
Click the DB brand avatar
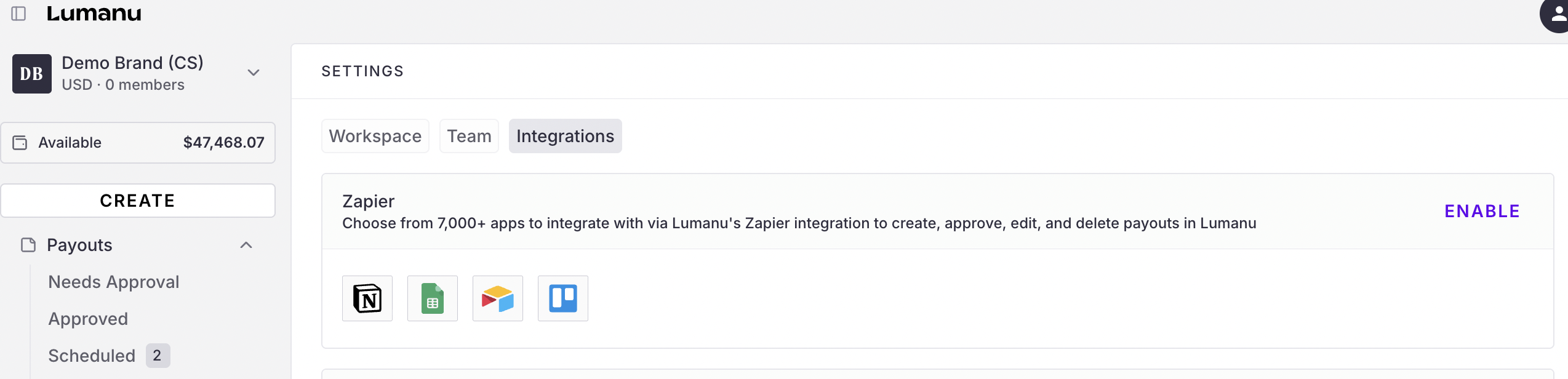tap(32, 74)
